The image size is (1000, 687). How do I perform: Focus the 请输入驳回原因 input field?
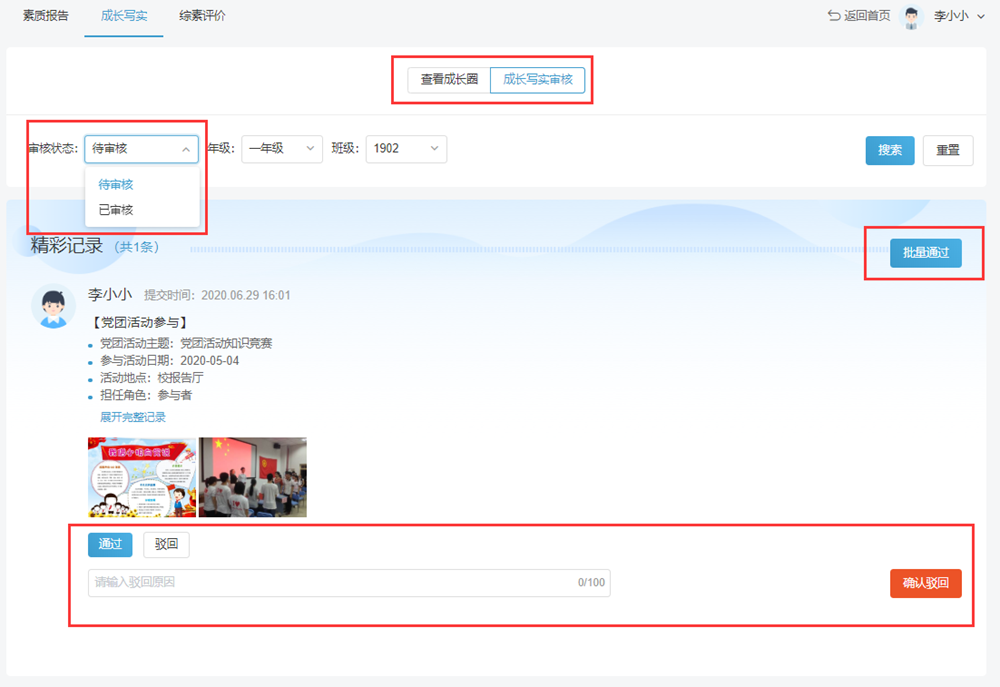coord(349,582)
